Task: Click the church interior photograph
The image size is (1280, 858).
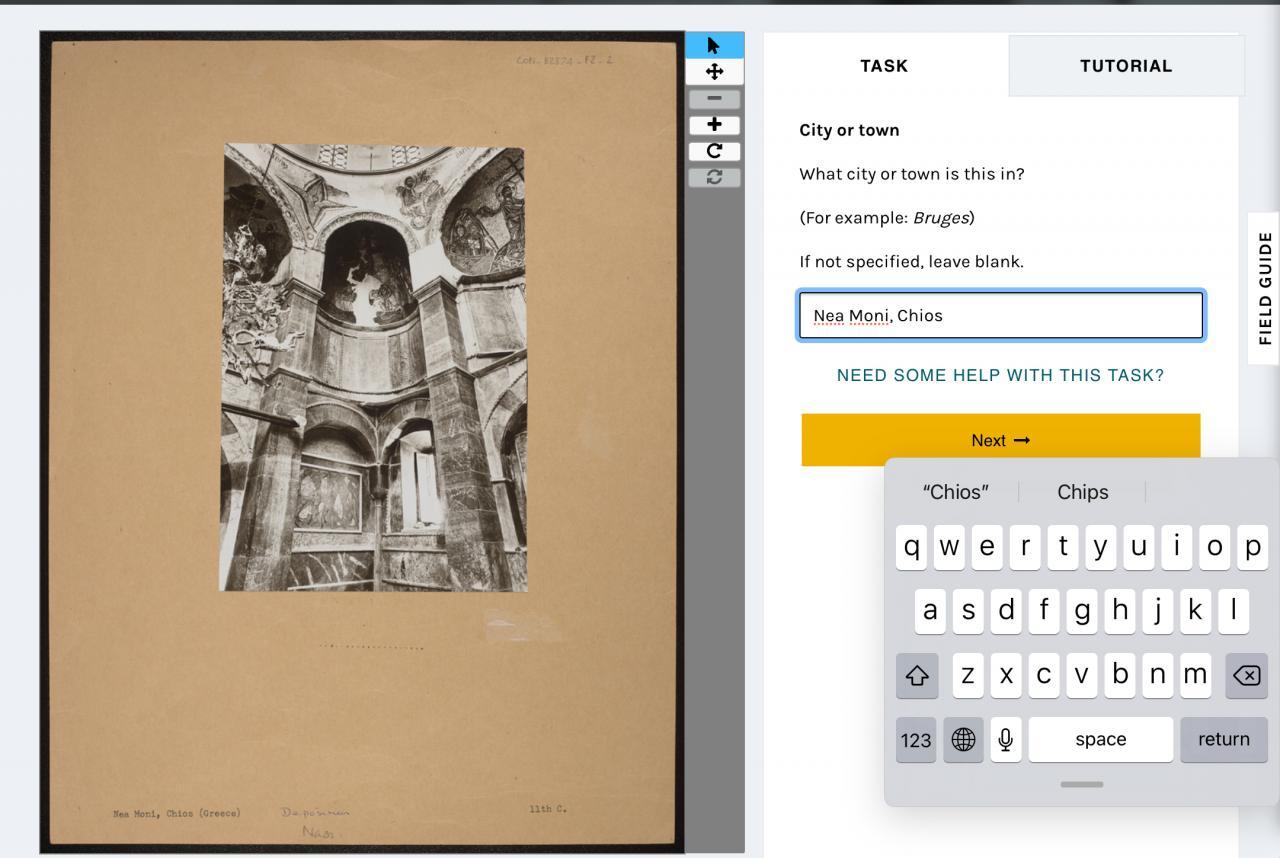Action: 373,368
